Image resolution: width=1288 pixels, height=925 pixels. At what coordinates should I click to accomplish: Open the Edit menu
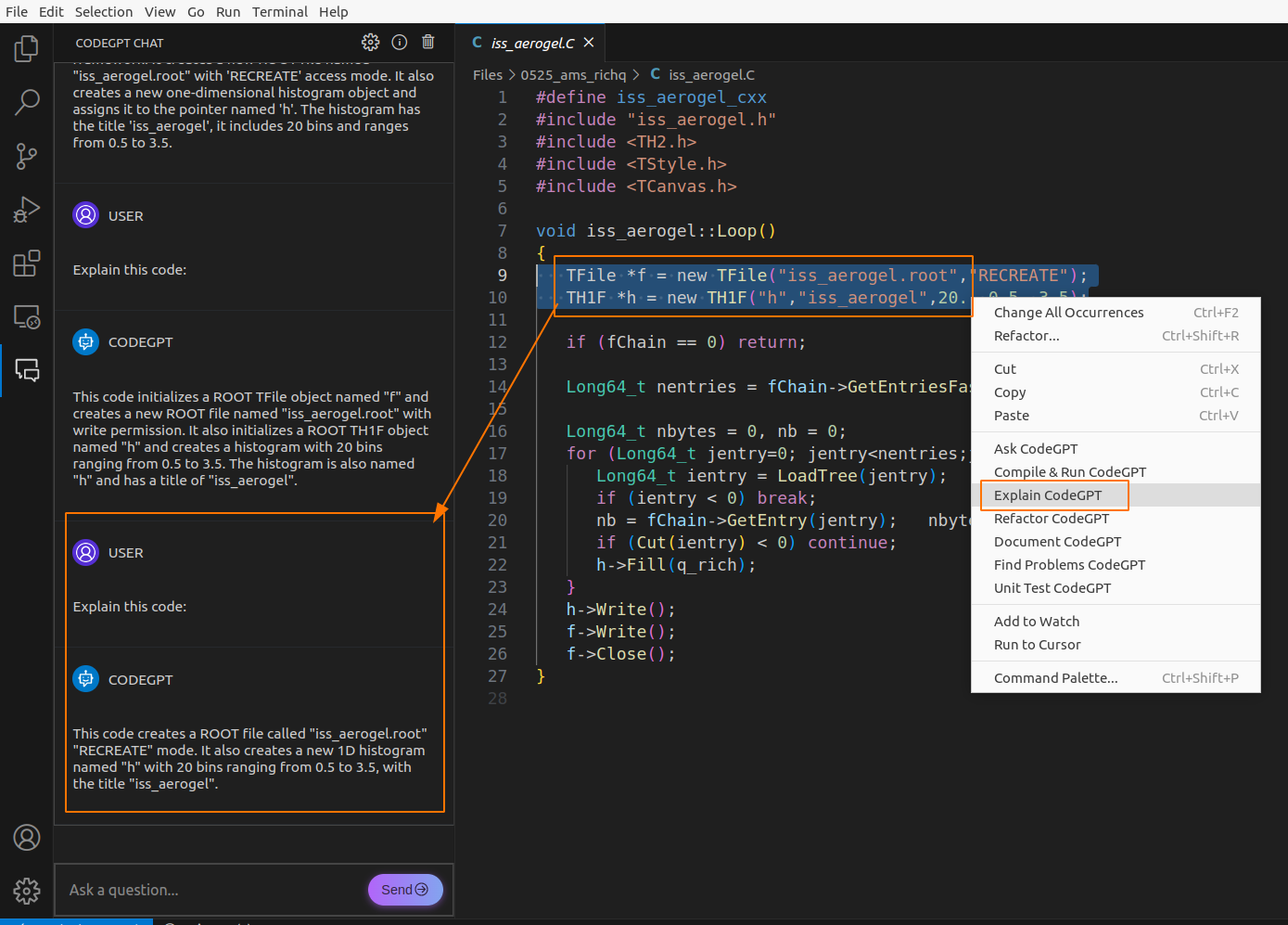(51, 12)
